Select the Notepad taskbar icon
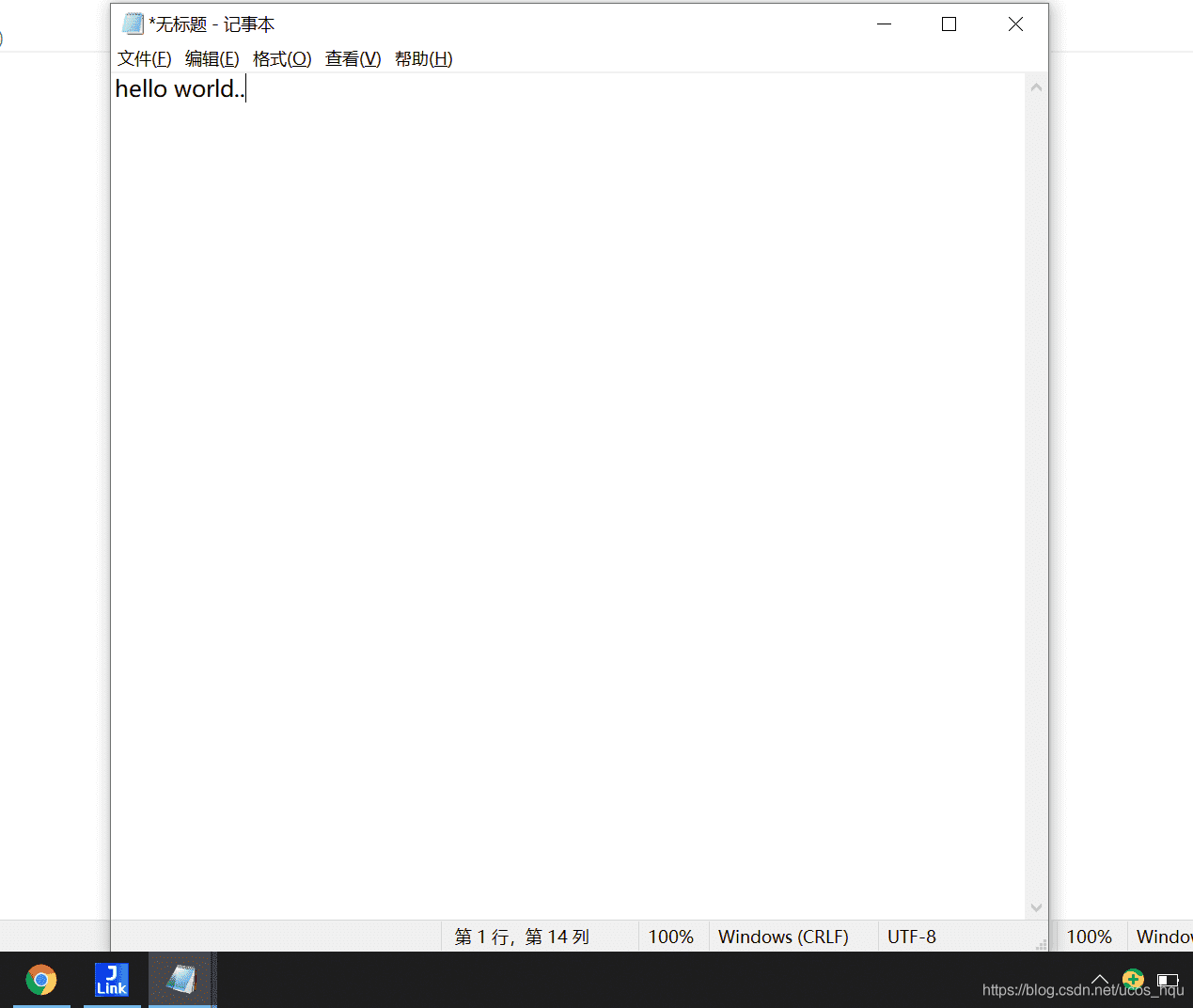Viewport: 1193px width, 1008px height. click(181, 980)
